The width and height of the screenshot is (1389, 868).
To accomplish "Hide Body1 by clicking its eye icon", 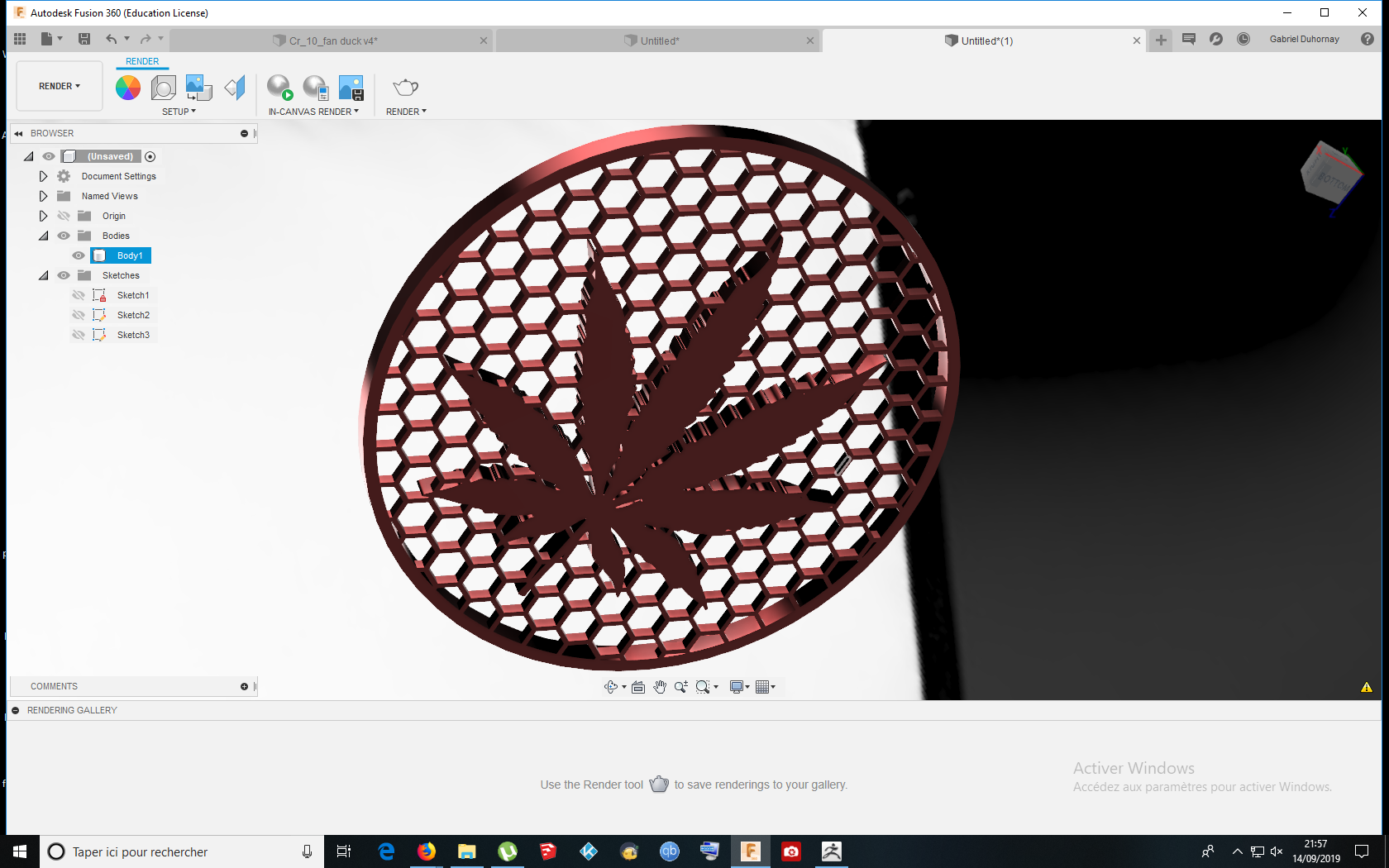I will point(78,255).
